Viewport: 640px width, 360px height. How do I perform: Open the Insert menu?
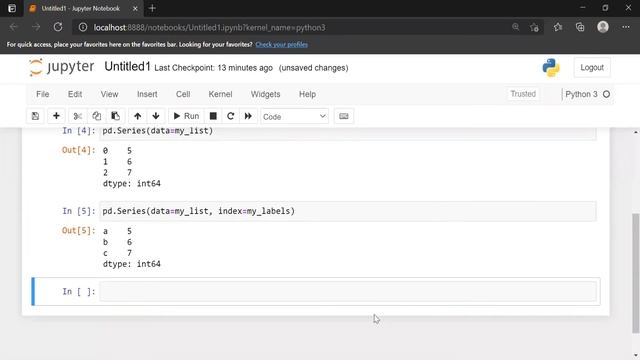point(147,94)
